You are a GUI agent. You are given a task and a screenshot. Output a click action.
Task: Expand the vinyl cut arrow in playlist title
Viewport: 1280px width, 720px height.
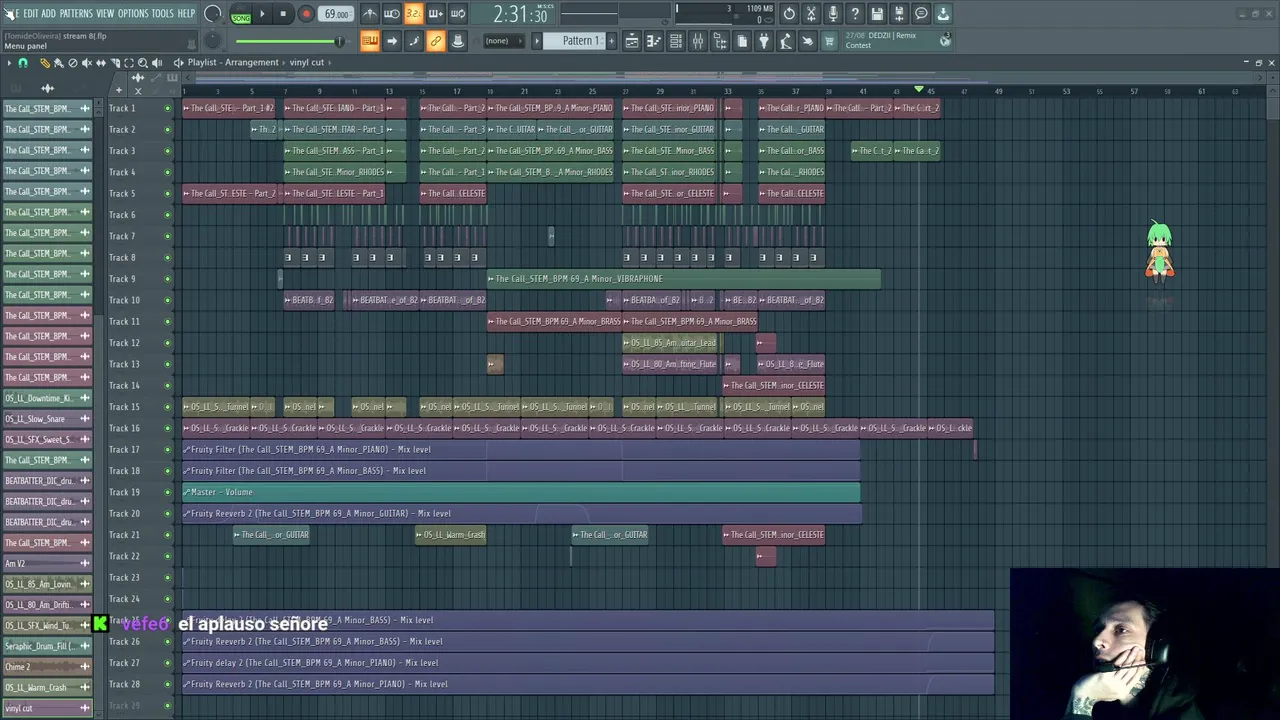330,63
